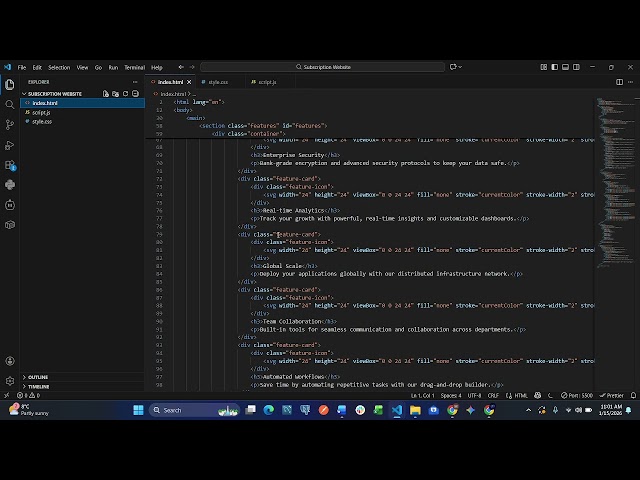Open the weather widget showing Partly sunny

point(29,410)
